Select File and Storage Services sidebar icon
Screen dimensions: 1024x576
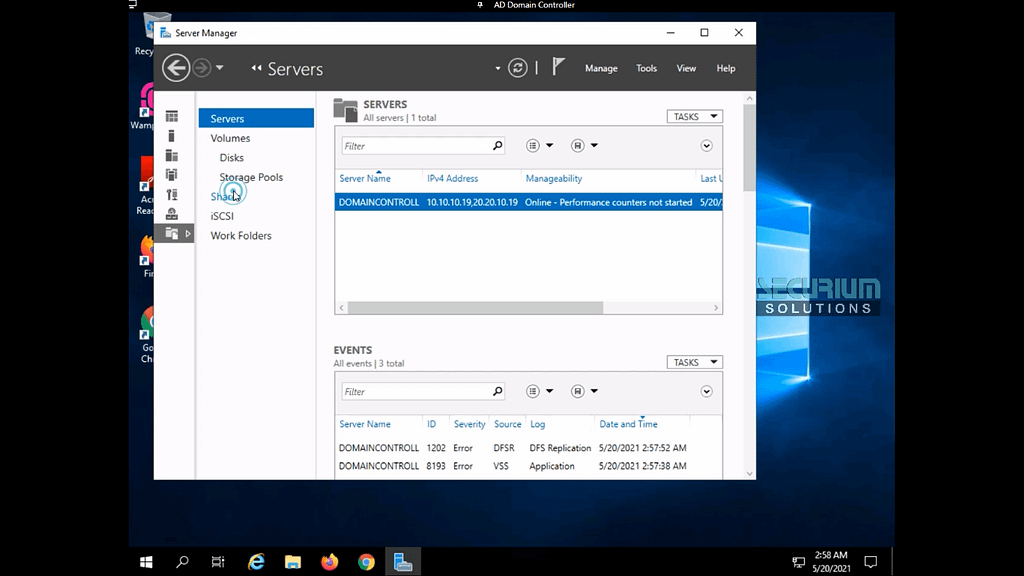172,233
